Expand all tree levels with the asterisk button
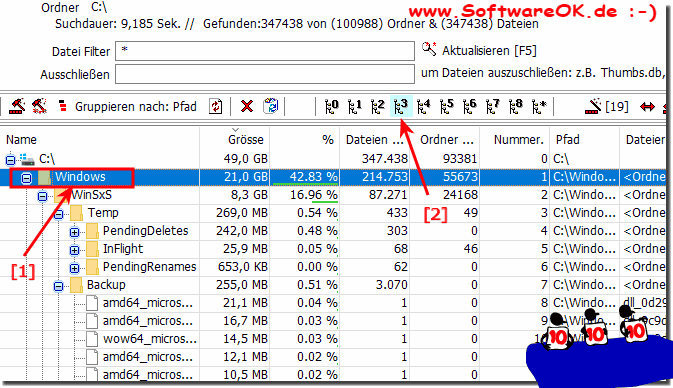This screenshot has height=388, width=673. (539, 106)
